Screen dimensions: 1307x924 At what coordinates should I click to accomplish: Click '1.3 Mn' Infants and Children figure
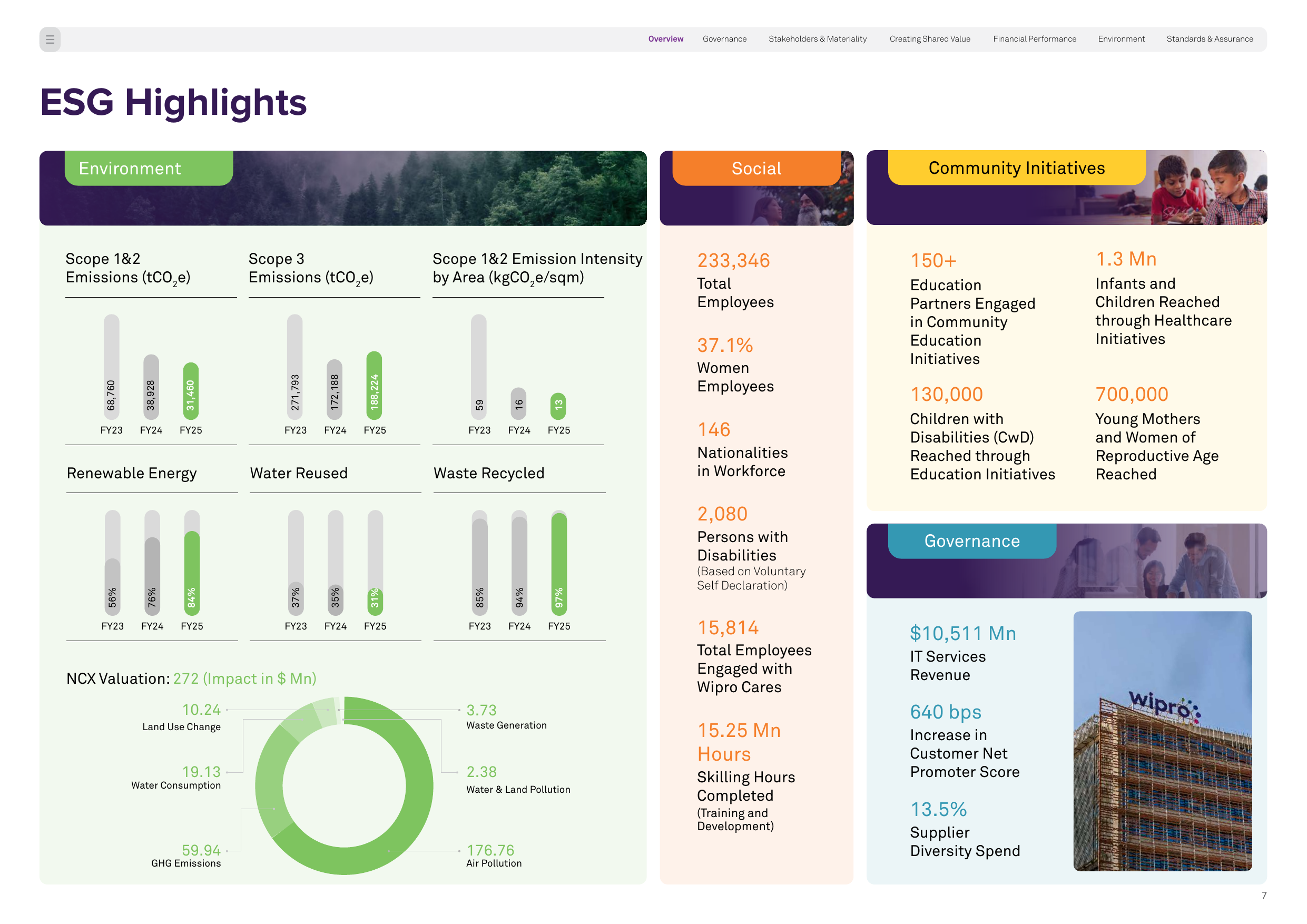tap(1126, 259)
